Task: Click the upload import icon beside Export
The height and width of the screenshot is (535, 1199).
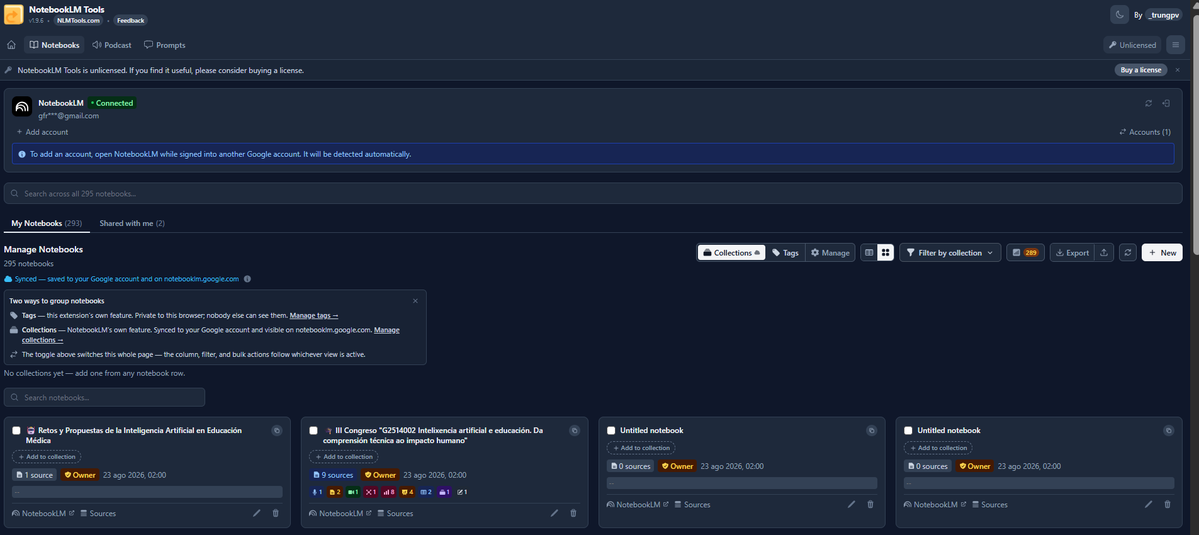Action: point(1103,252)
